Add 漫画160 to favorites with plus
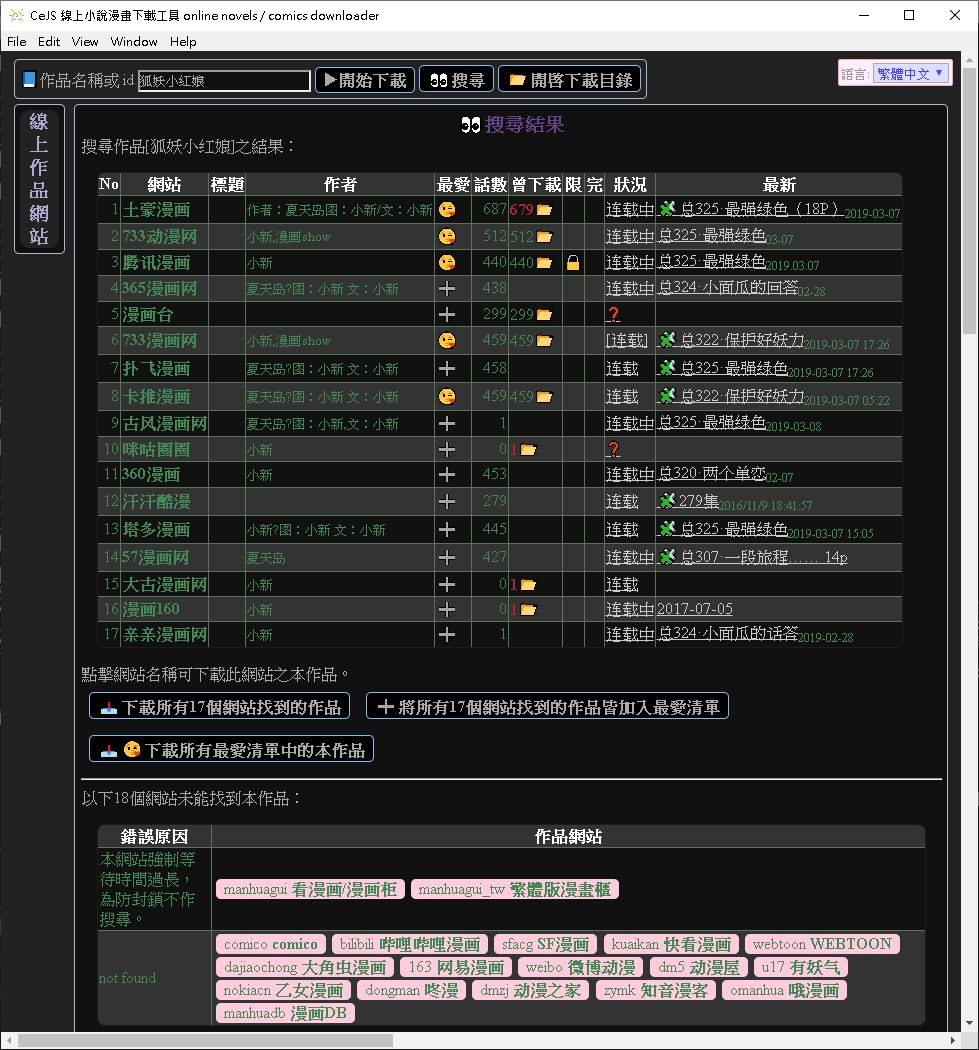The image size is (979, 1050). (447, 609)
